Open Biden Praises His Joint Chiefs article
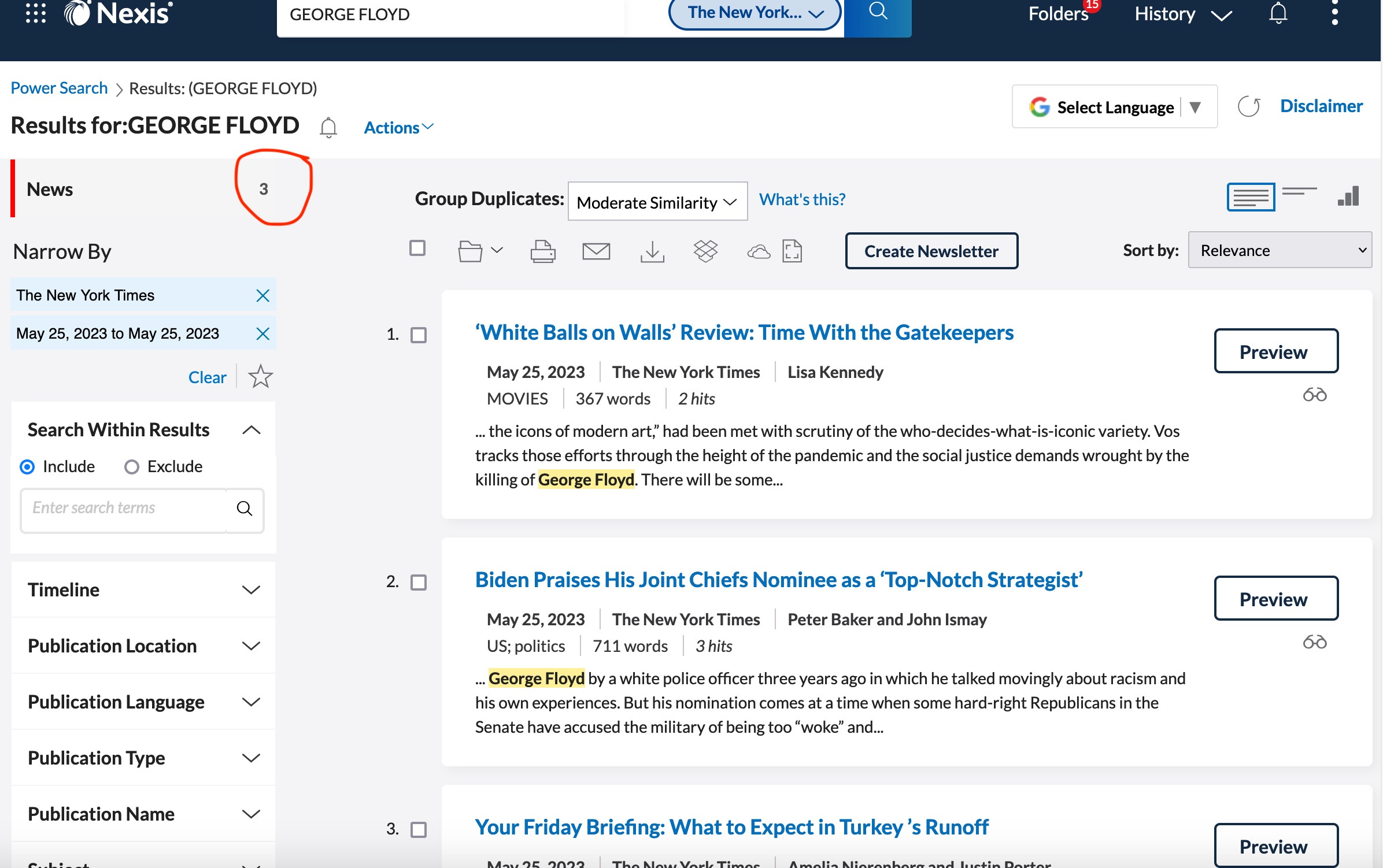Image resolution: width=1383 pixels, height=868 pixels. (x=778, y=580)
